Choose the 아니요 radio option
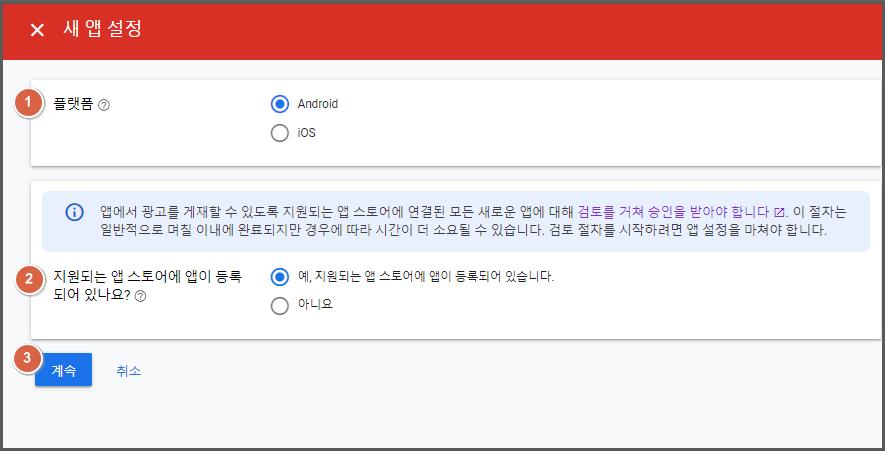Image resolution: width=885 pixels, height=451 pixels. (x=280, y=305)
